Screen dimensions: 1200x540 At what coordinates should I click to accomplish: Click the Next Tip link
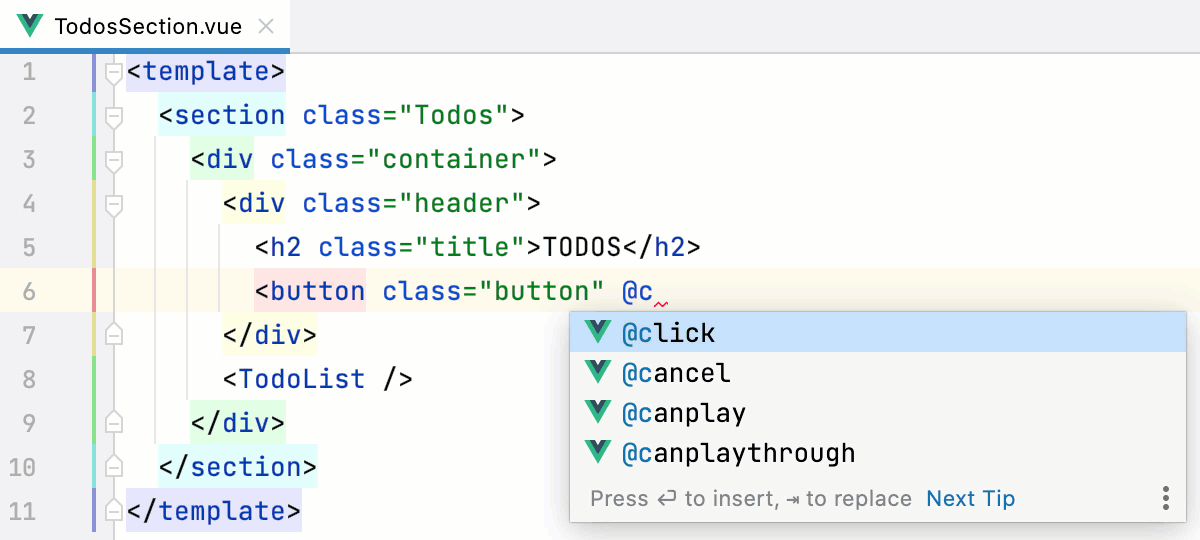coord(970,498)
